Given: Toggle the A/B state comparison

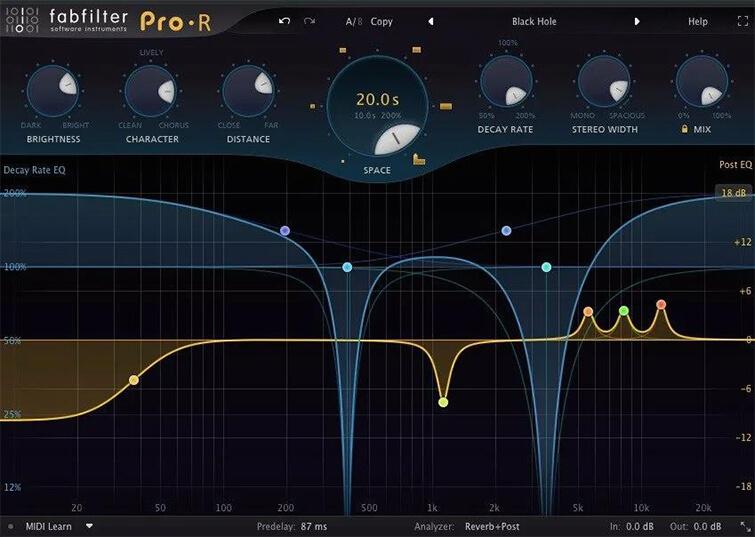Looking at the screenshot, I should click(354, 22).
